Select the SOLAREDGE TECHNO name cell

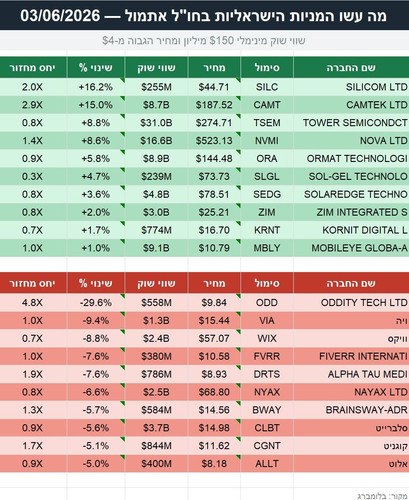351,195
